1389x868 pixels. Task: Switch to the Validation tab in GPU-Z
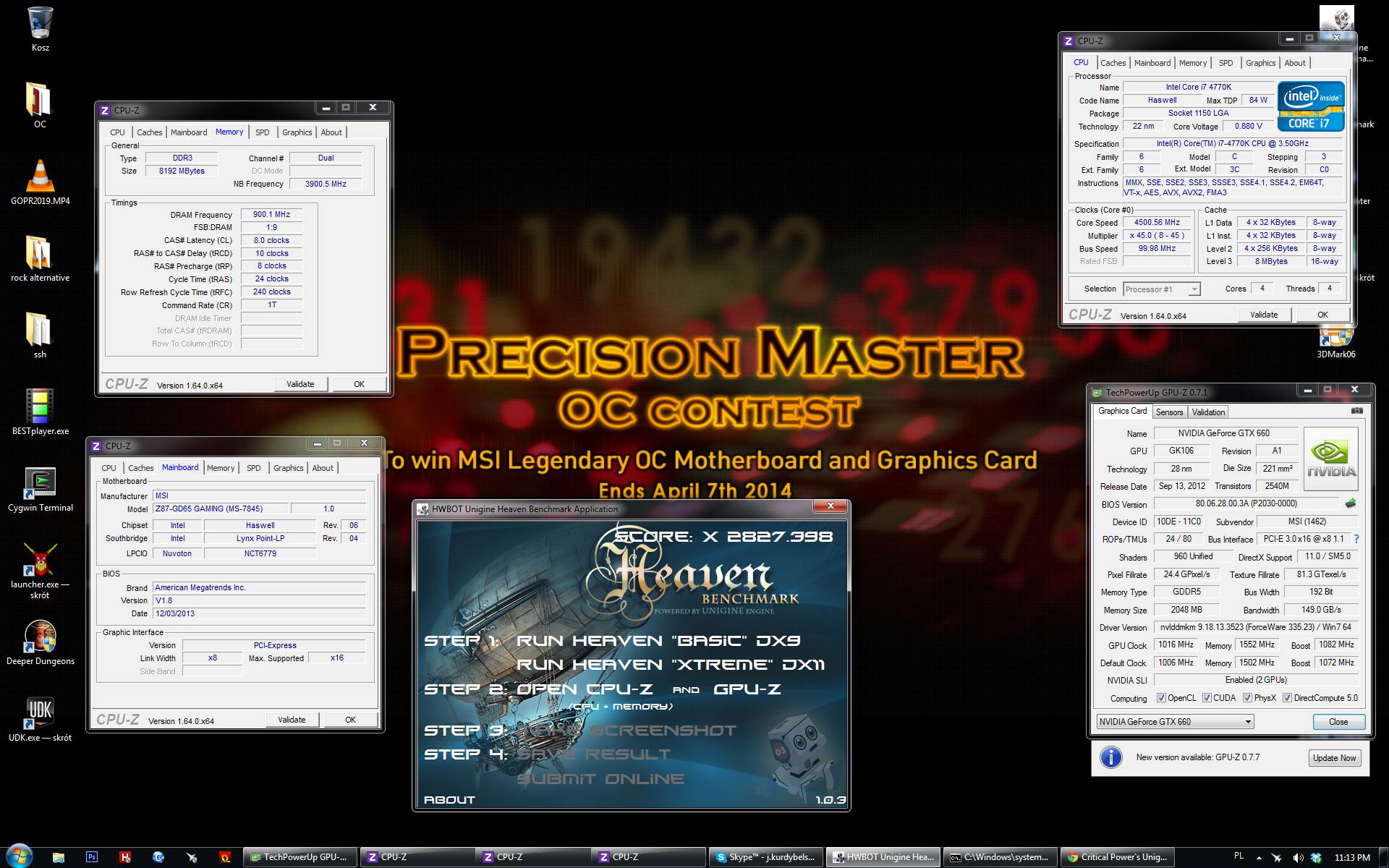coord(1208,412)
